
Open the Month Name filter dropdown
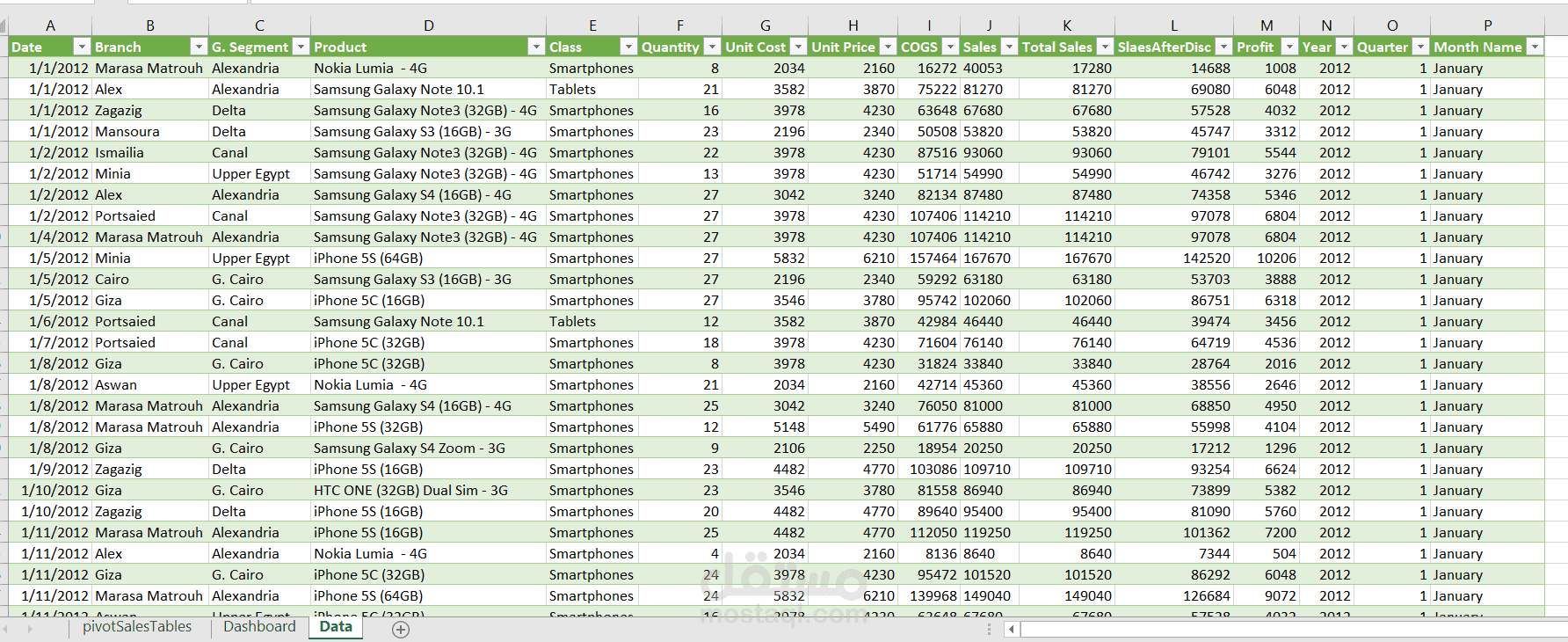(1535, 47)
